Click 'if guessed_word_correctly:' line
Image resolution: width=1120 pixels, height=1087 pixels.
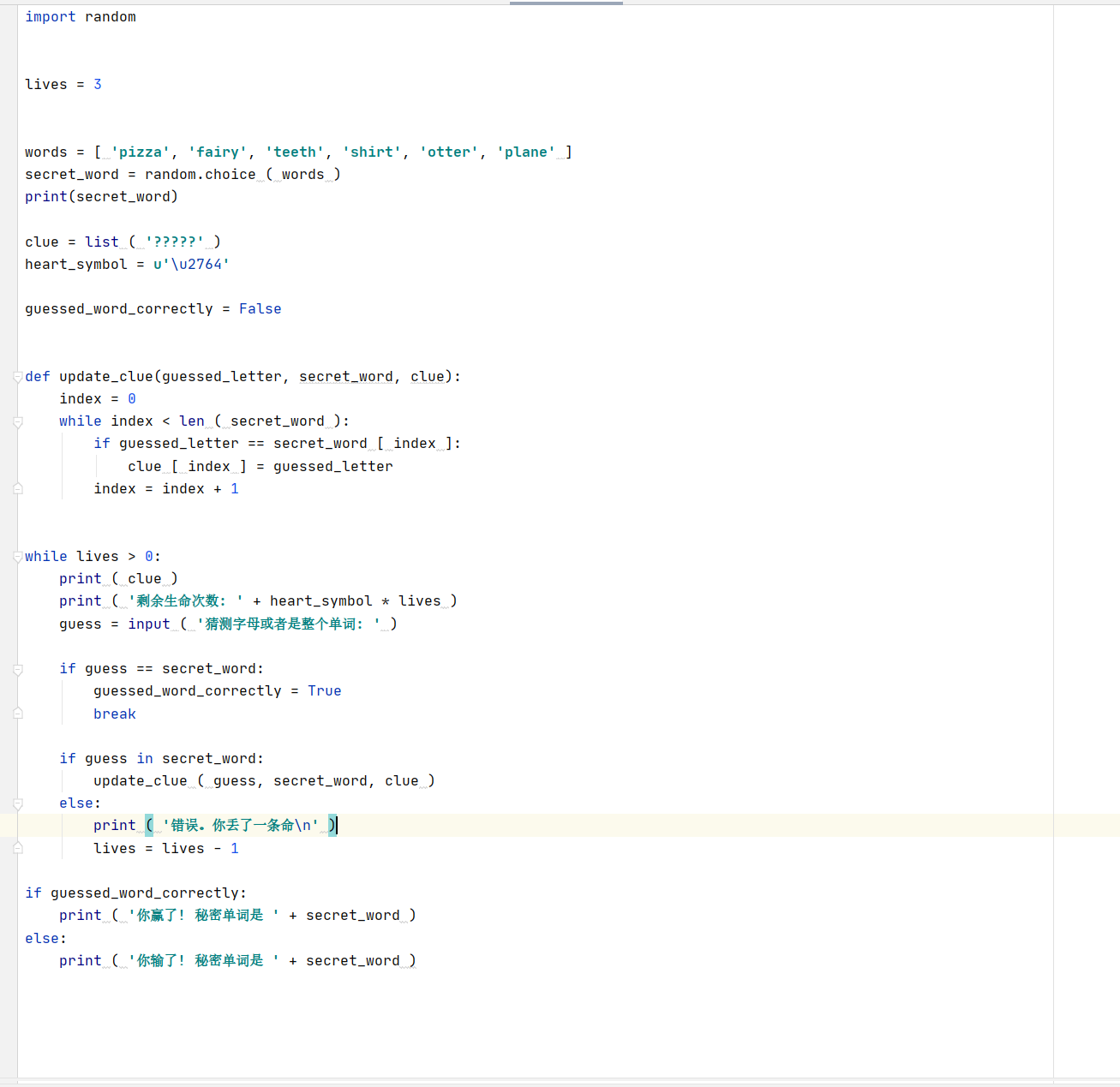[x=135, y=893]
